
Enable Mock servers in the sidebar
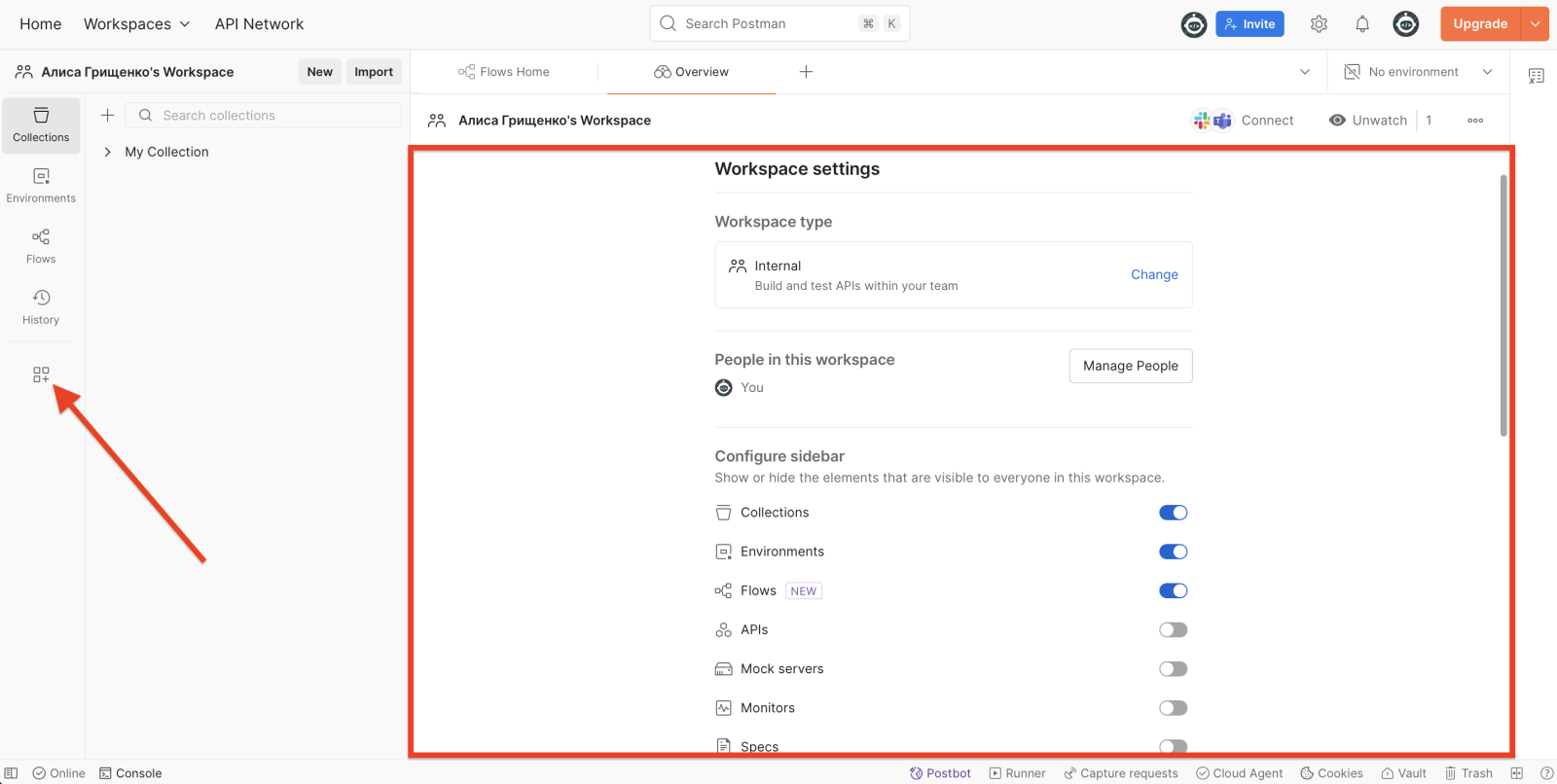click(x=1173, y=668)
